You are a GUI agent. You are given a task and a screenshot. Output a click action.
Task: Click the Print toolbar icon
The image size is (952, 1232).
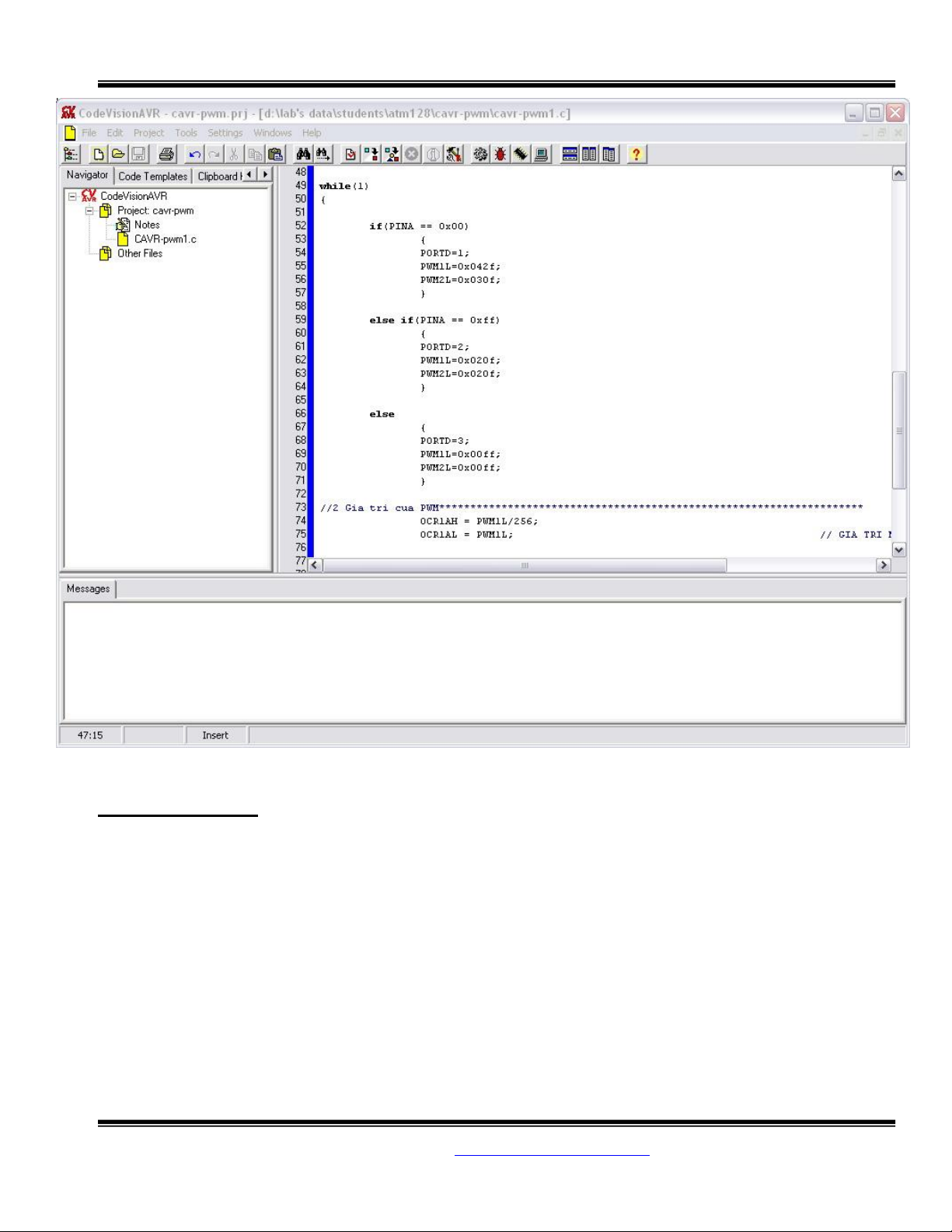tap(166, 154)
